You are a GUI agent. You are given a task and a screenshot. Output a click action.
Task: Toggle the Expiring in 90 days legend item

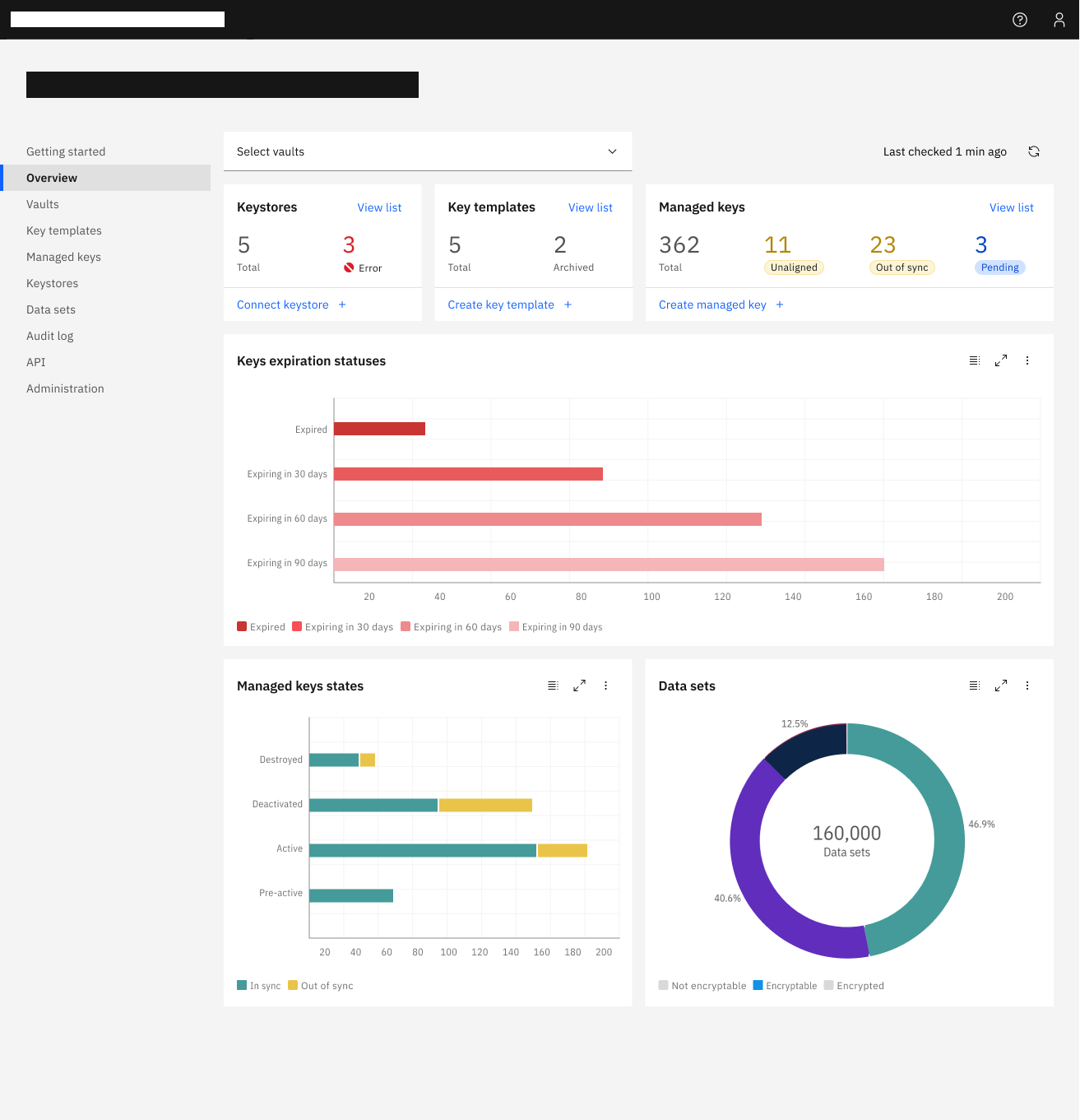556,627
